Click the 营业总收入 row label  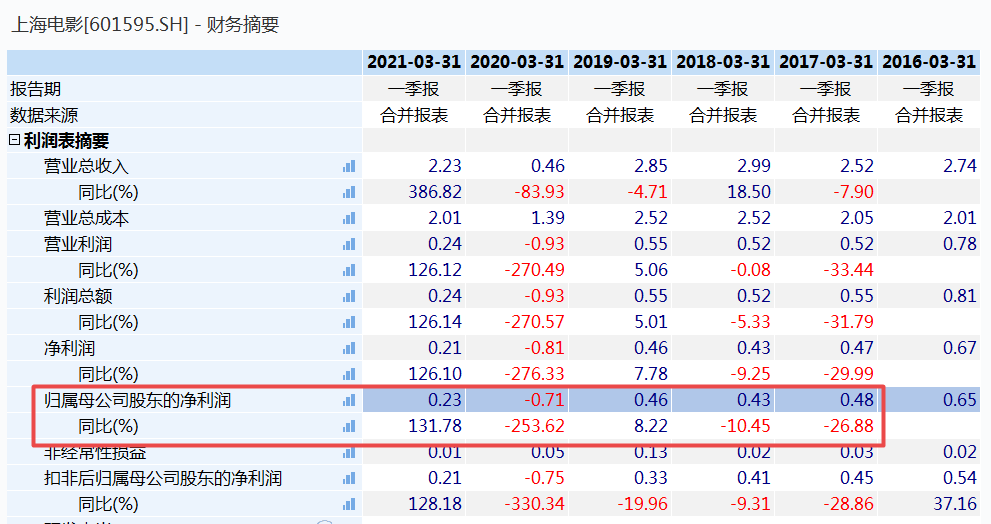(x=86, y=166)
